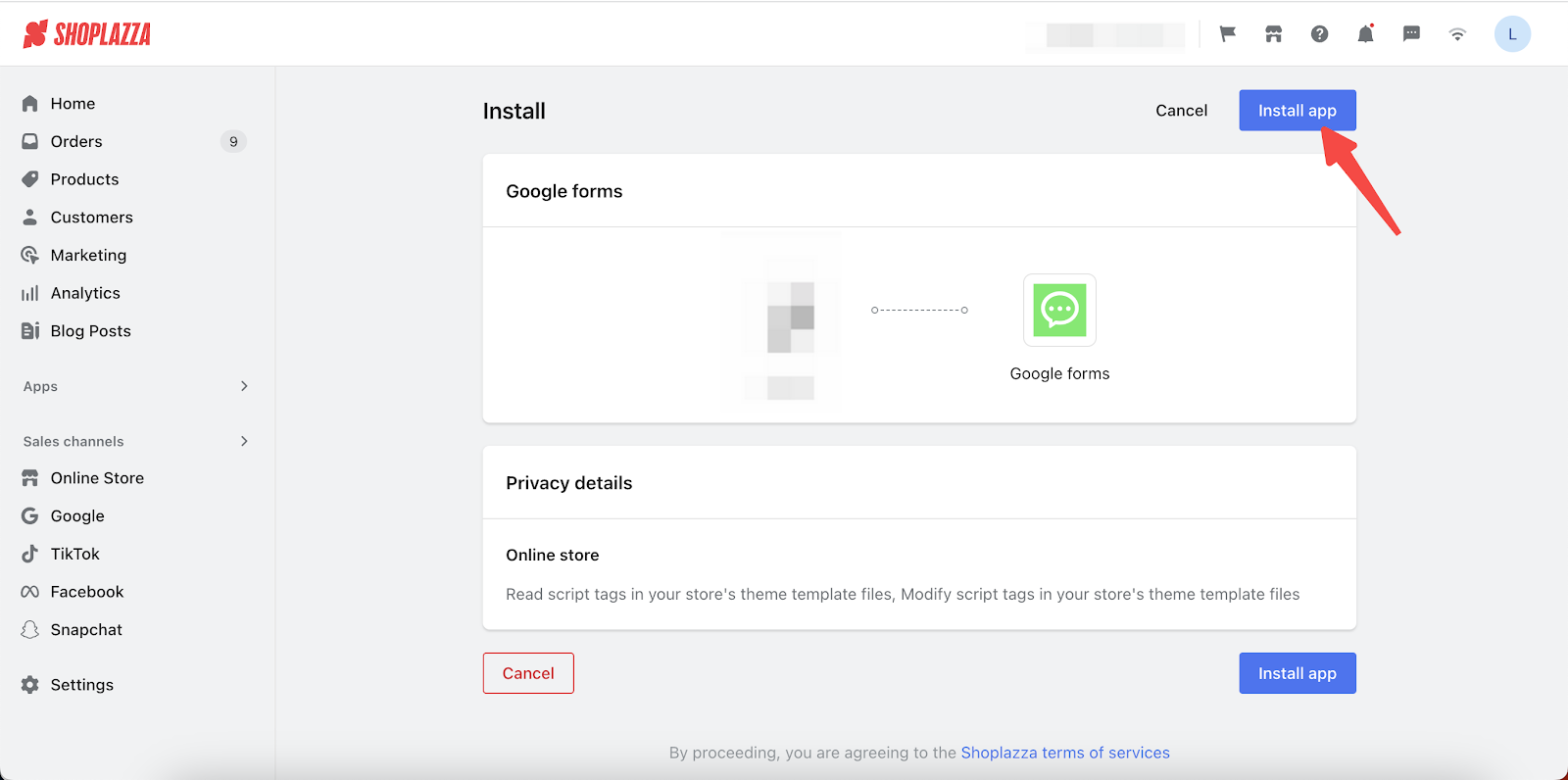The height and width of the screenshot is (780, 1568).
Task: Click the Online store permission heading
Action: (x=553, y=555)
